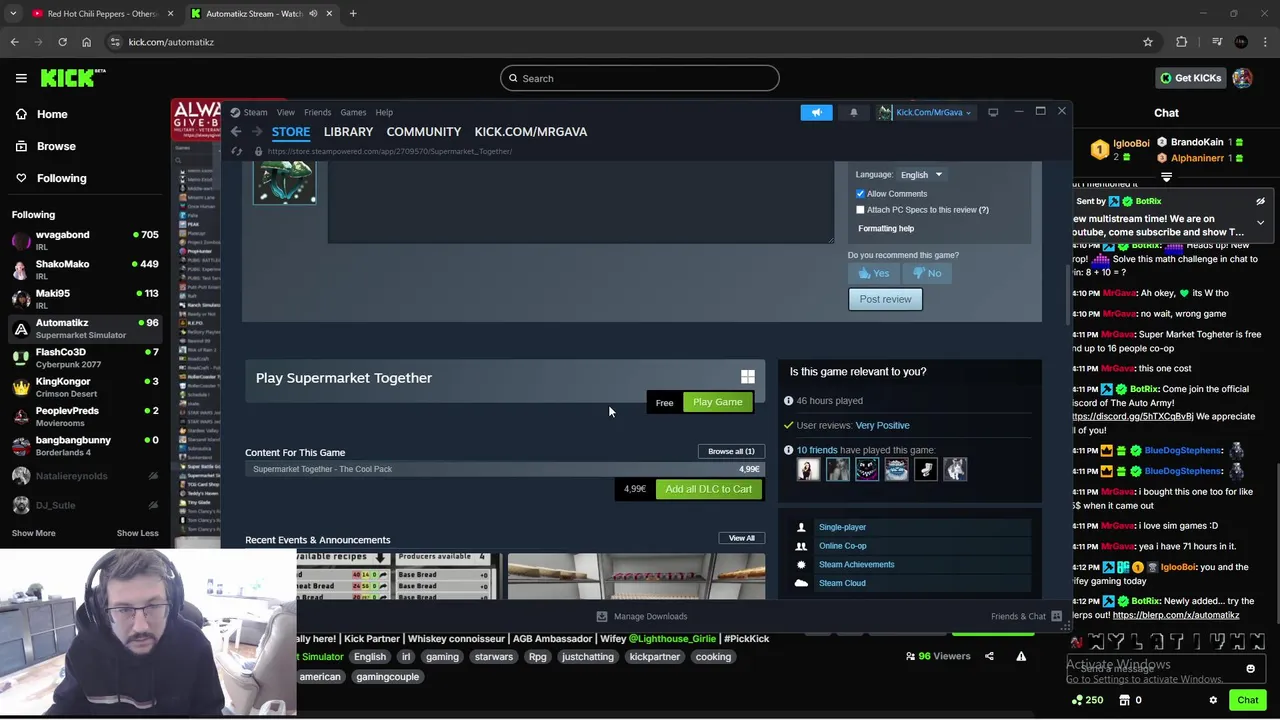
Task: Click the Windows platform icon
Action: click(x=747, y=377)
